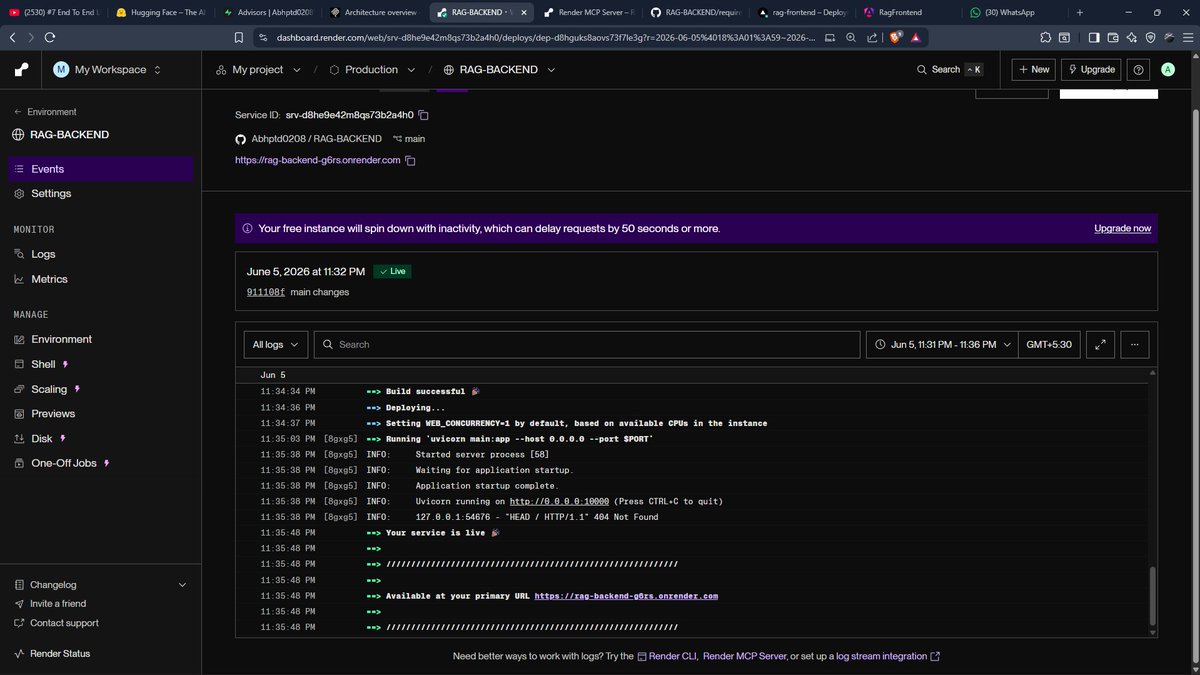Open the My project dropdown
The height and width of the screenshot is (675, 1200).
point(256,70)
